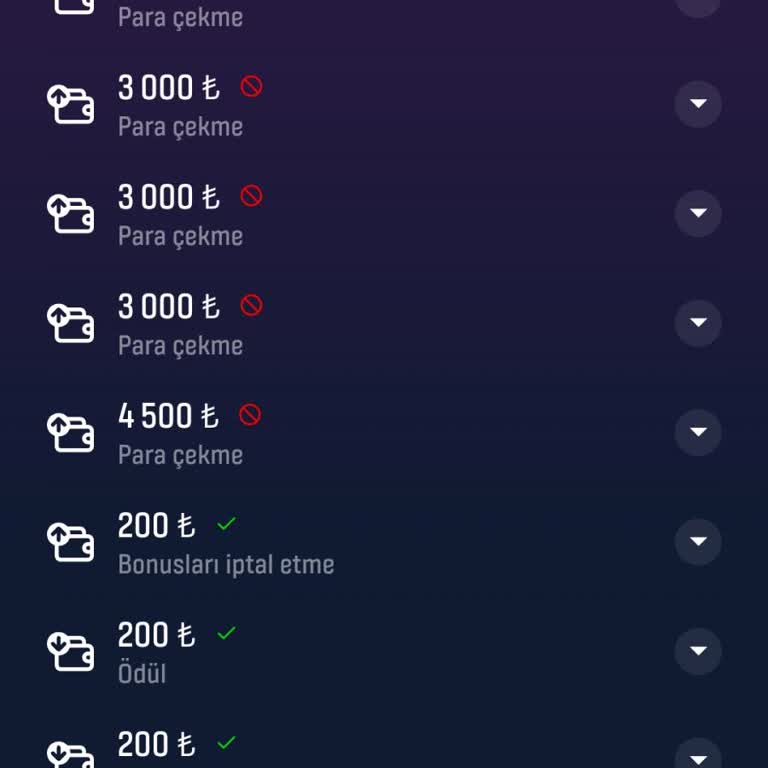The image size is (768, 768).
Task: Click the Bonusları iptal etme label
Action: 226,564
